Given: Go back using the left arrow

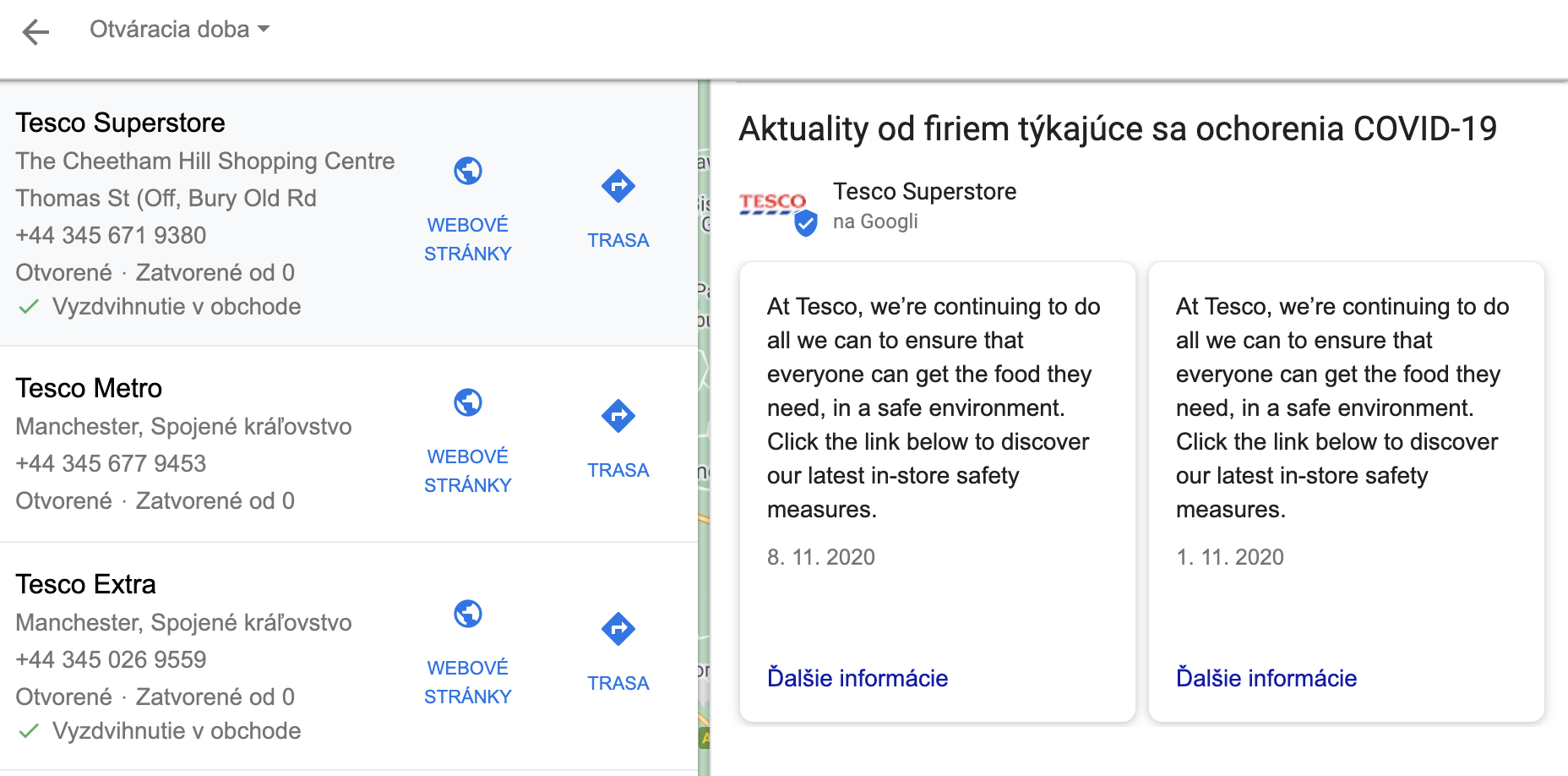Looking at the screenshot, I should (35, 32).
